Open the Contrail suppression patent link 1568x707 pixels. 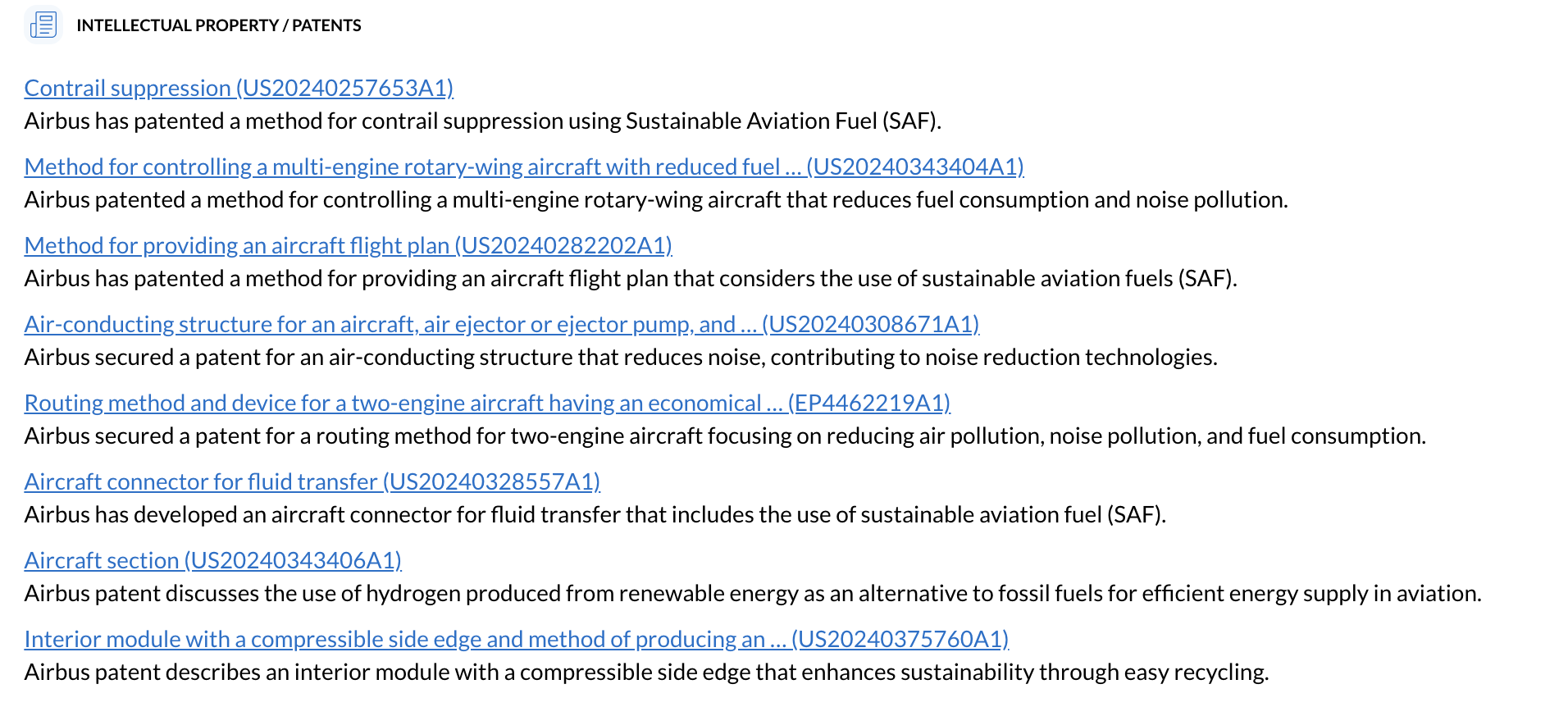pyautogui.click(x=238, y=88)
